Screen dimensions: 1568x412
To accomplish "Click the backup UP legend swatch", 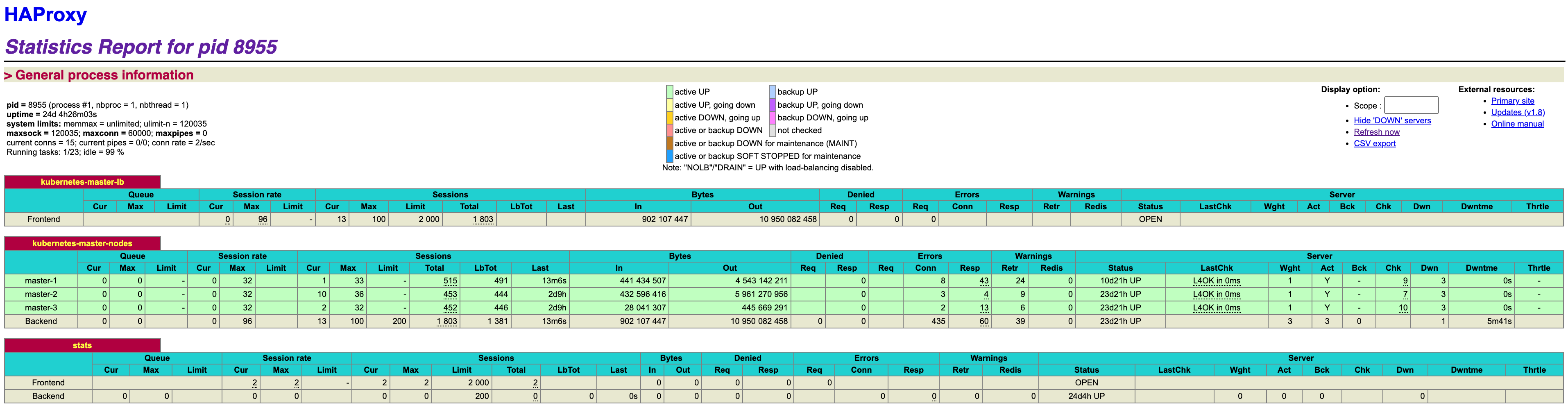I will (x=773, y=92).
